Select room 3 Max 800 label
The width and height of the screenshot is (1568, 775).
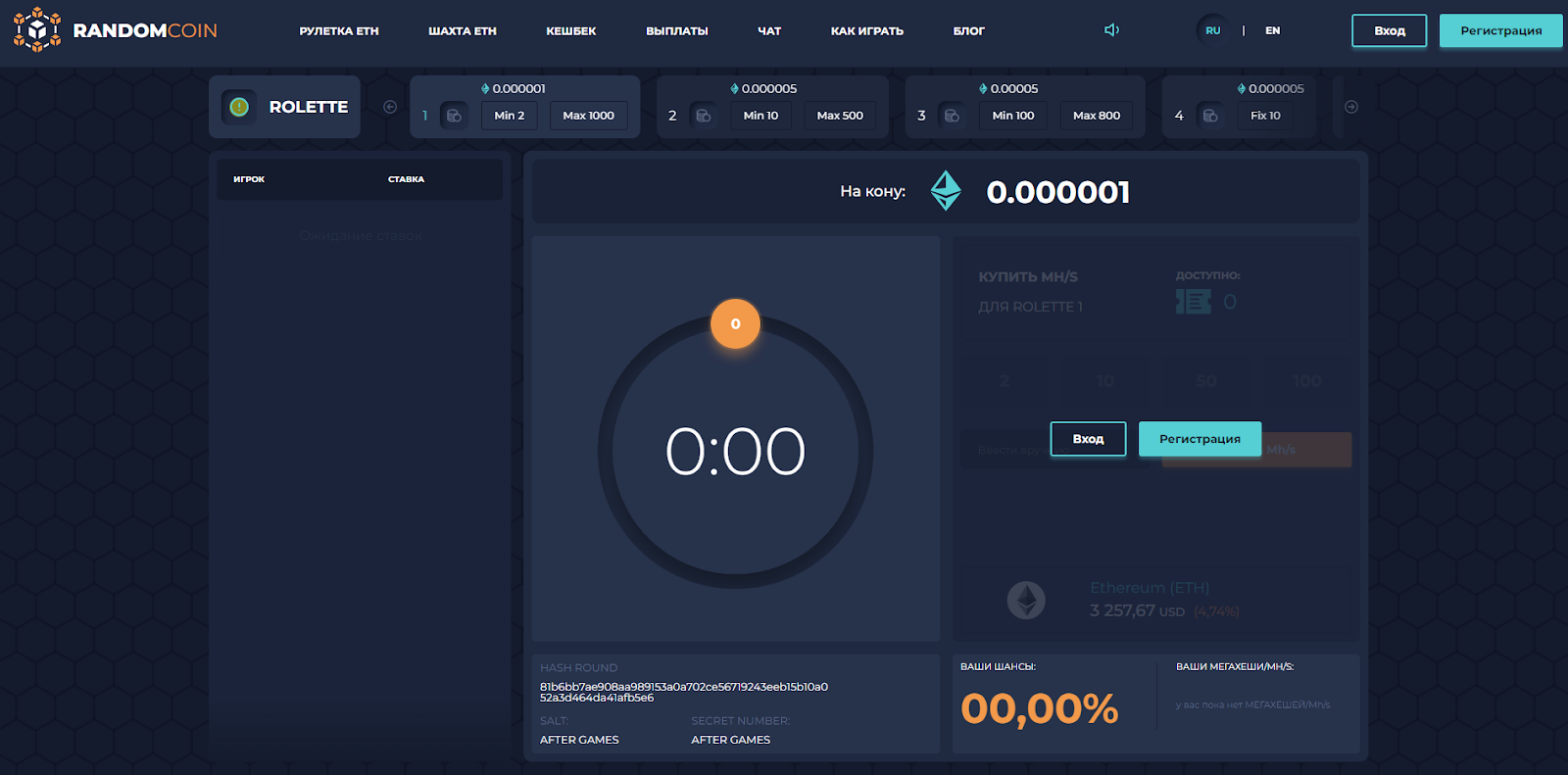(1097, 116)
